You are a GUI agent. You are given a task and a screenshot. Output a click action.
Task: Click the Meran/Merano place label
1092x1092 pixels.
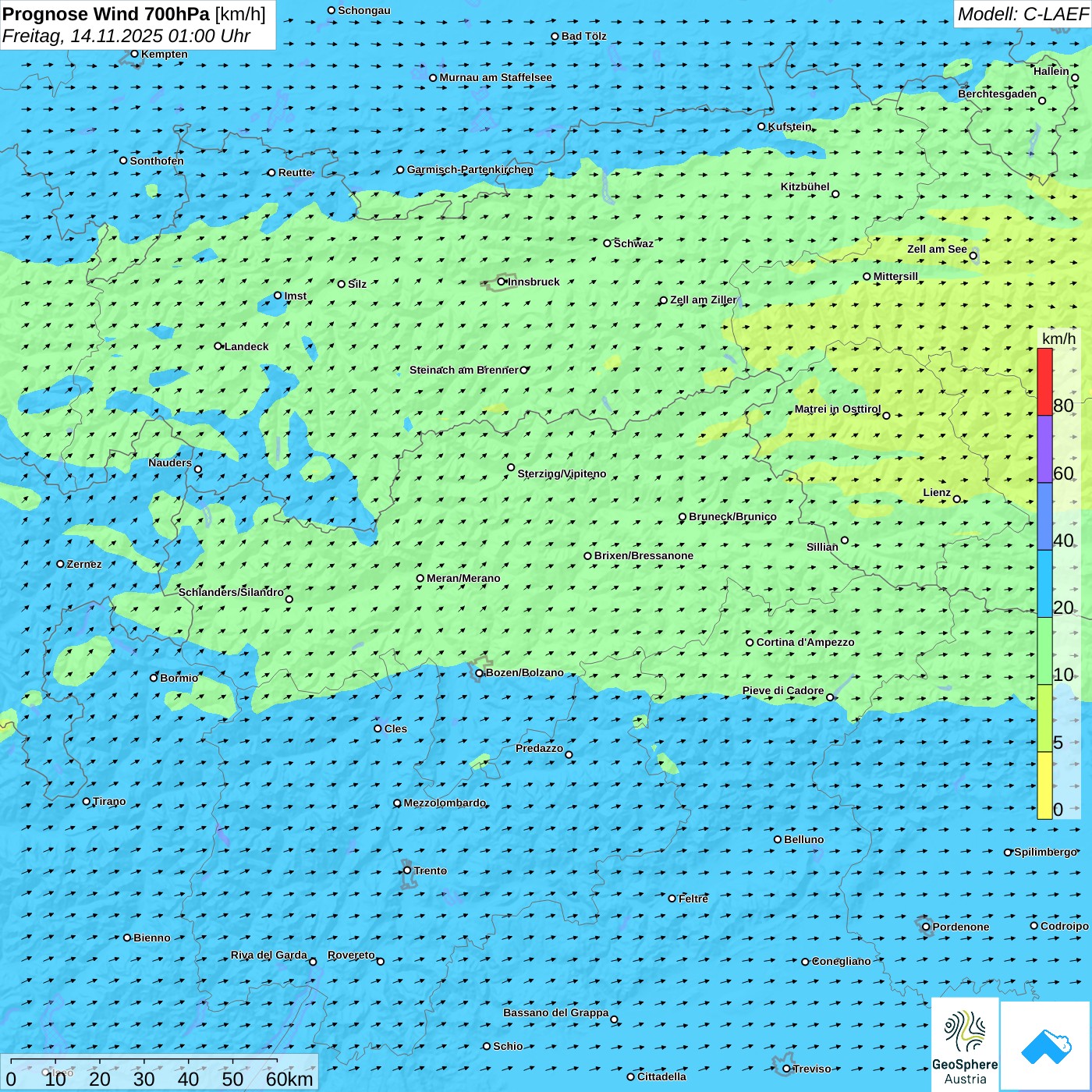click(463, 578)
